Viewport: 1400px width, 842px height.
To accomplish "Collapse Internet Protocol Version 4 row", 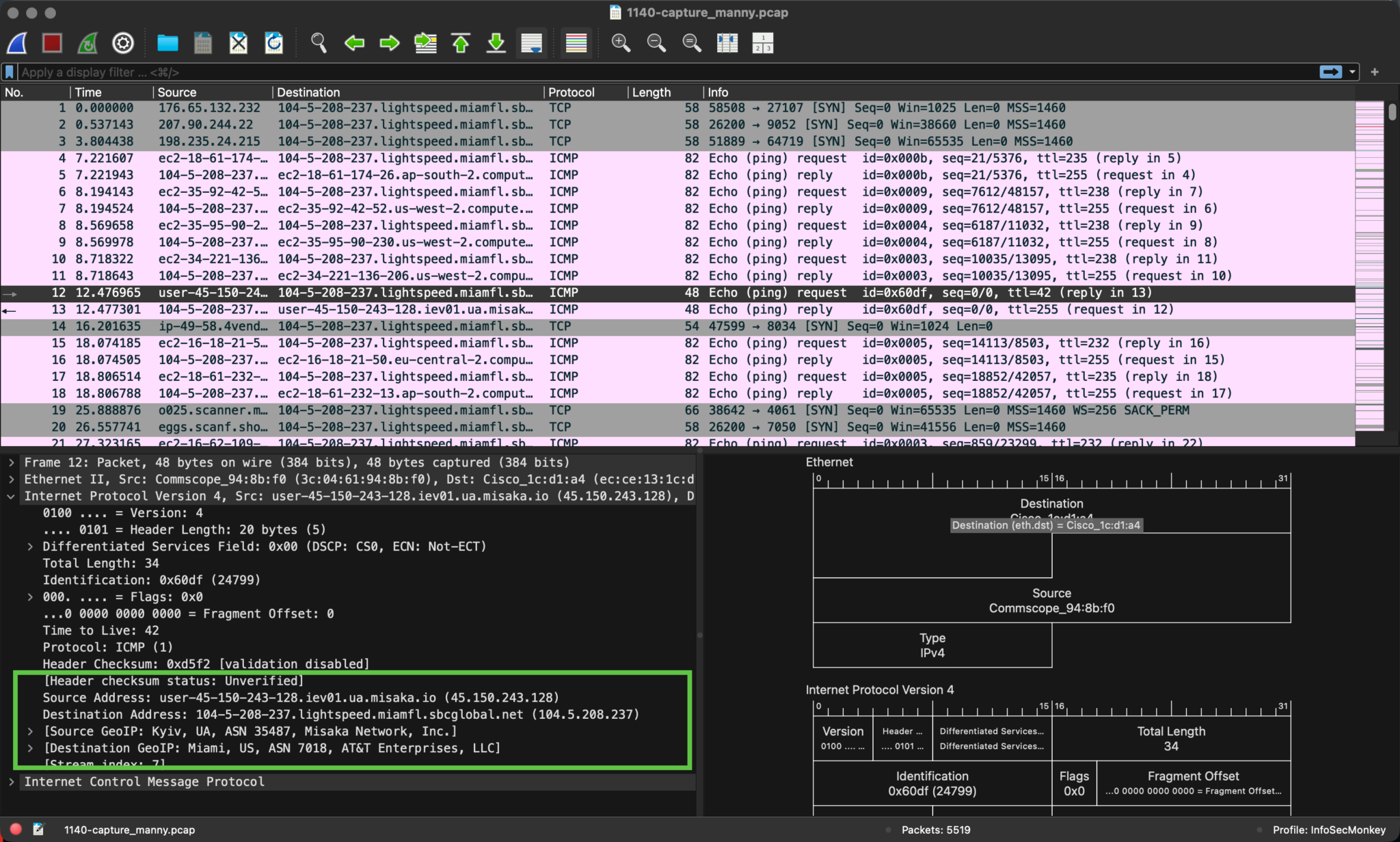I will (x=11, y=497).
